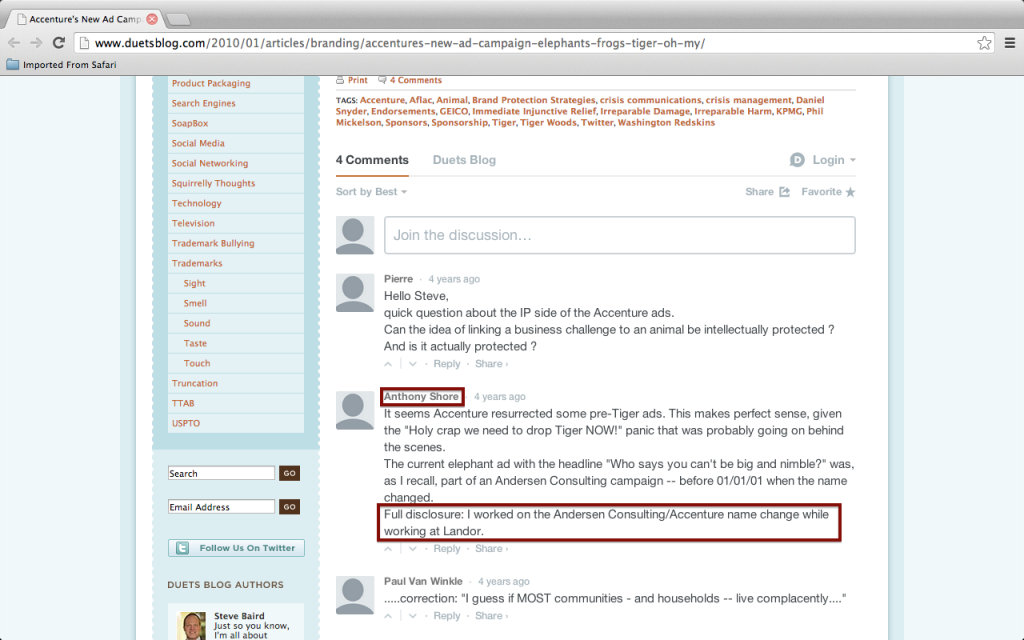1024x640 pixels.
Task: Downvote Paul Van Winkle's comment
Action: (413, 616)
